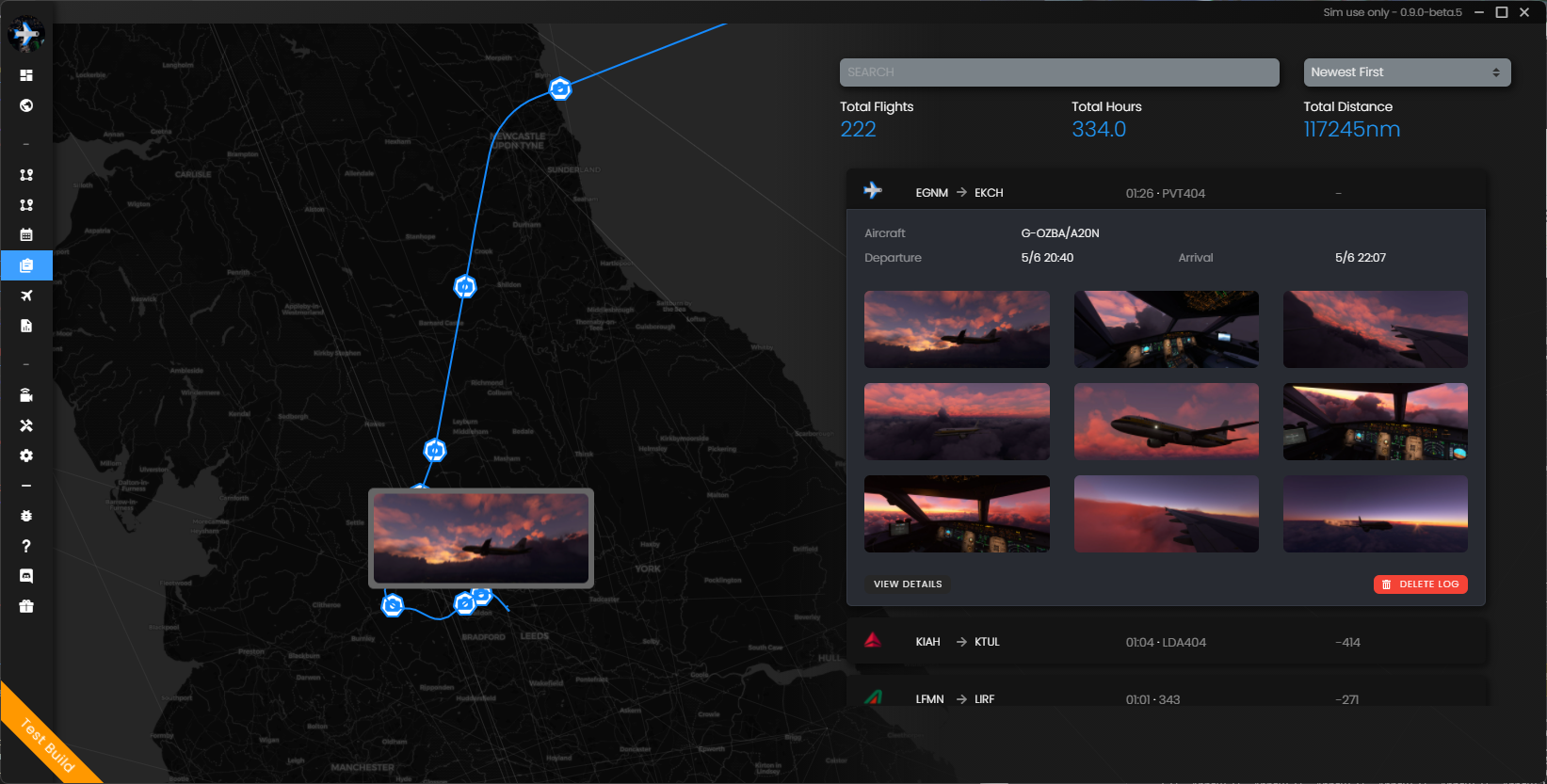Open second-row distant aircraft over clouds thumbnail

(x=957, y=421)
